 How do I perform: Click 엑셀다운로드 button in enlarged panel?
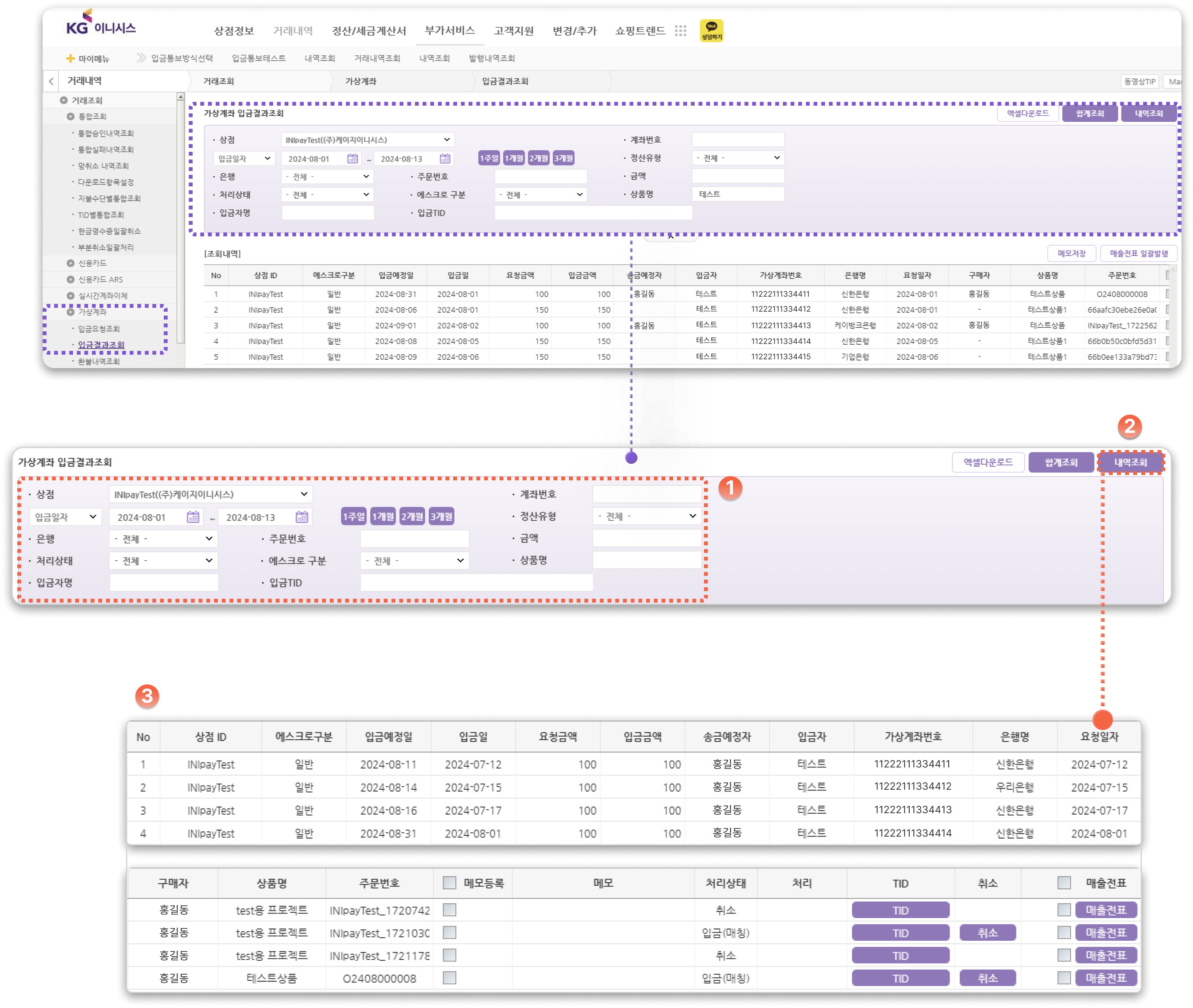pos(988,462)
